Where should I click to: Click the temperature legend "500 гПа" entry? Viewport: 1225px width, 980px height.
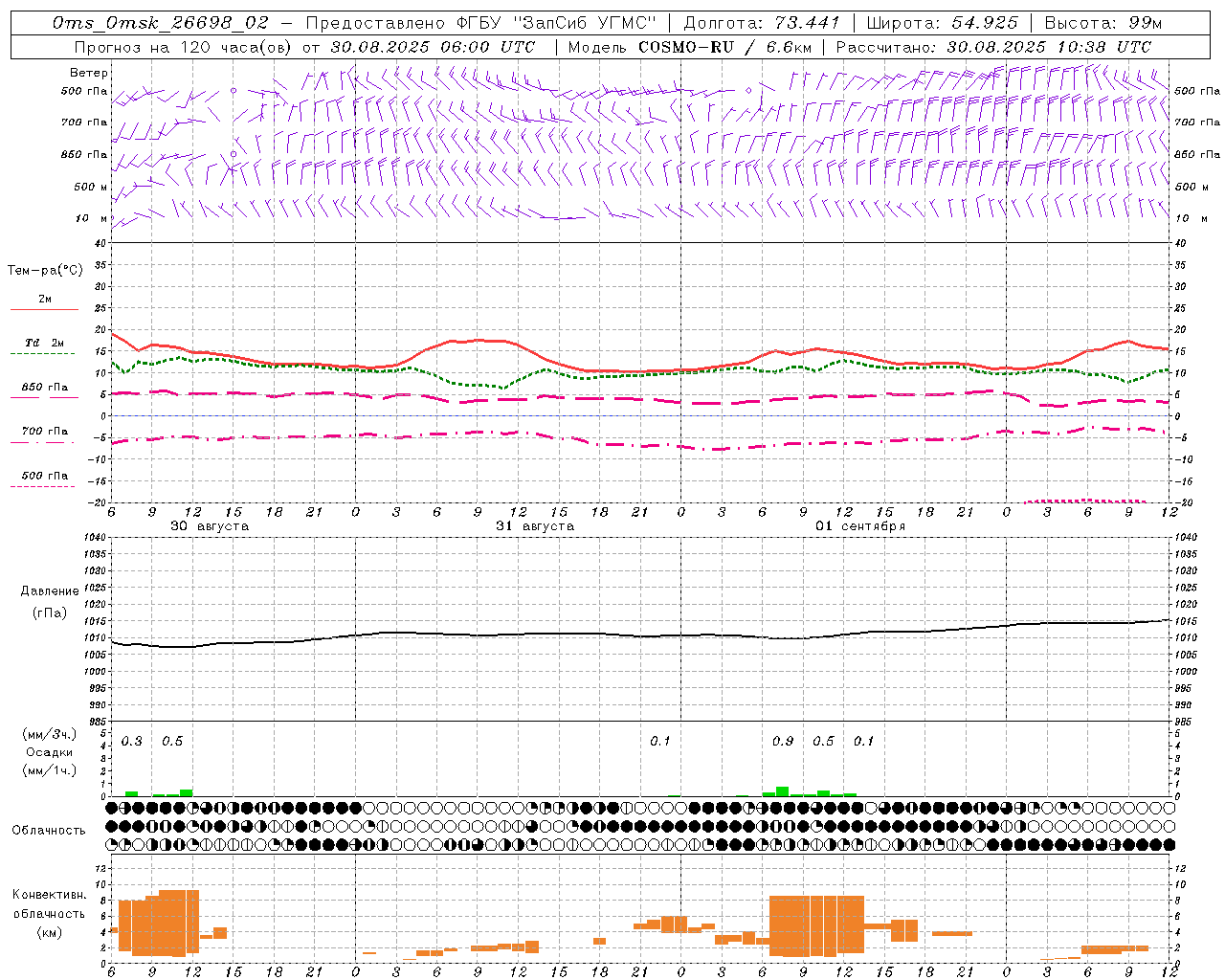(45, 476)
